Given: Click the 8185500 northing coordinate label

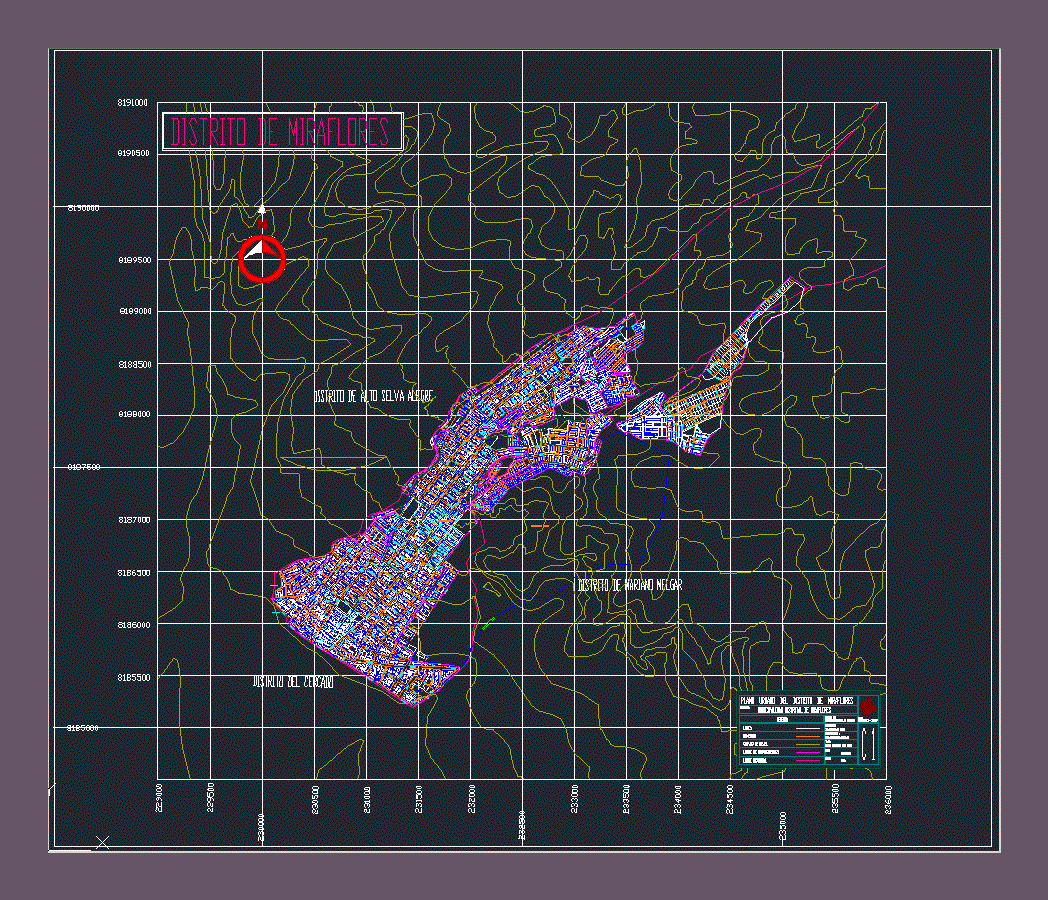Looking at the screenshot, I should pyautogui.click(x=134, y=678).
